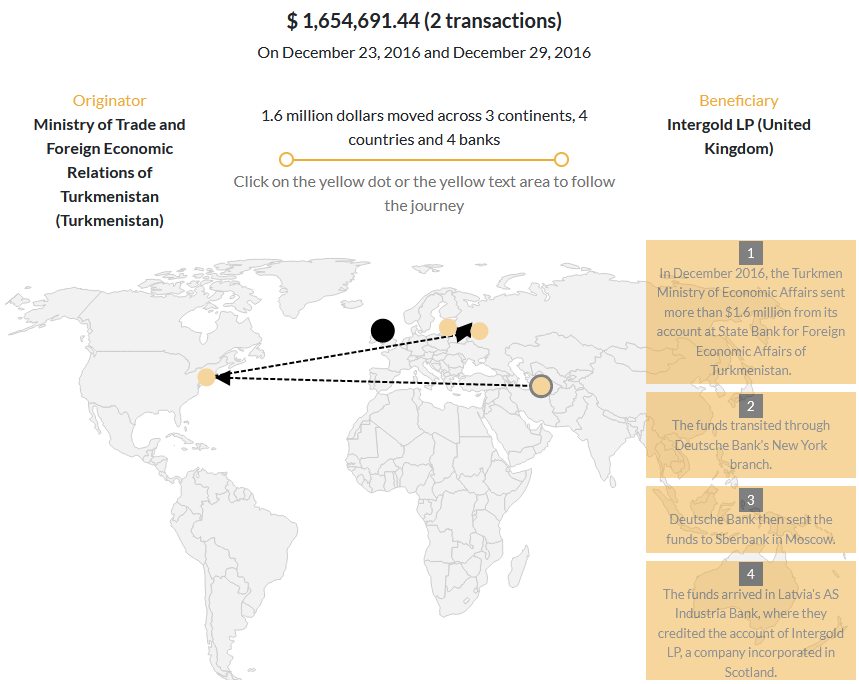The image size is (859, 684).
Task: Open step 1 Turkmen Ministry text box
Action: [751, 312]
